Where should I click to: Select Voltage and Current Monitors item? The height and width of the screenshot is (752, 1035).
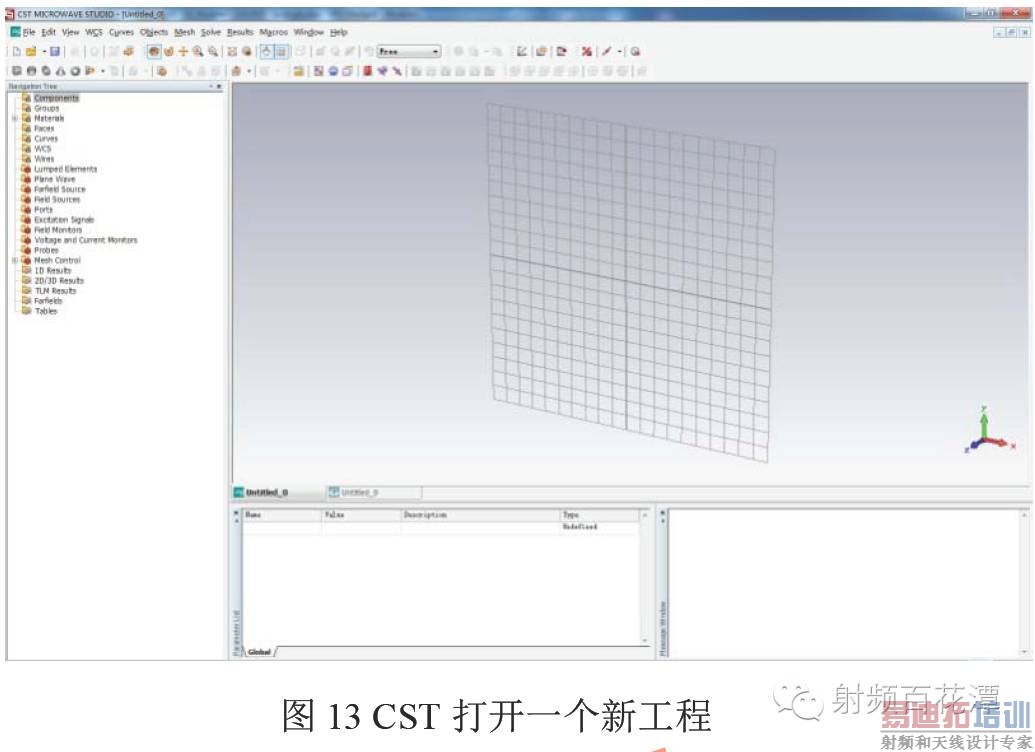86,240
